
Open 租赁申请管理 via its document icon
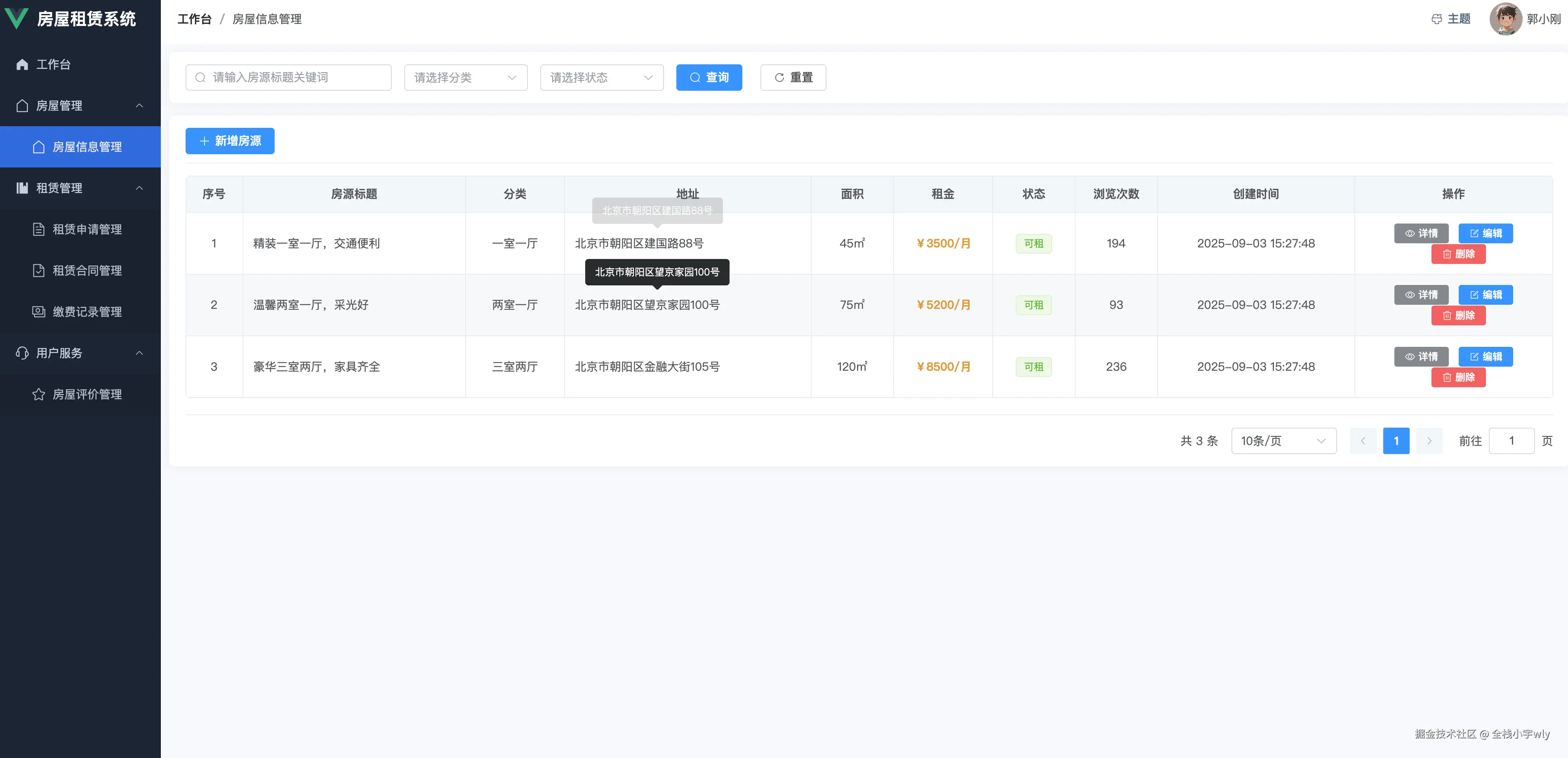(38, 229)
